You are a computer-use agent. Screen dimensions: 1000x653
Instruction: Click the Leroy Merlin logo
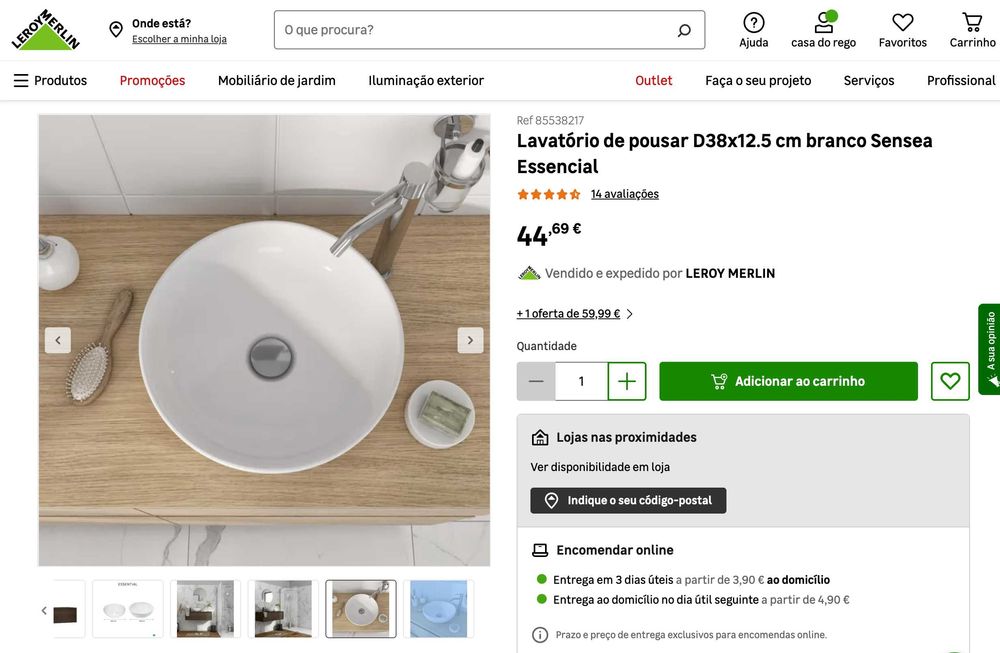pos(46,30)
